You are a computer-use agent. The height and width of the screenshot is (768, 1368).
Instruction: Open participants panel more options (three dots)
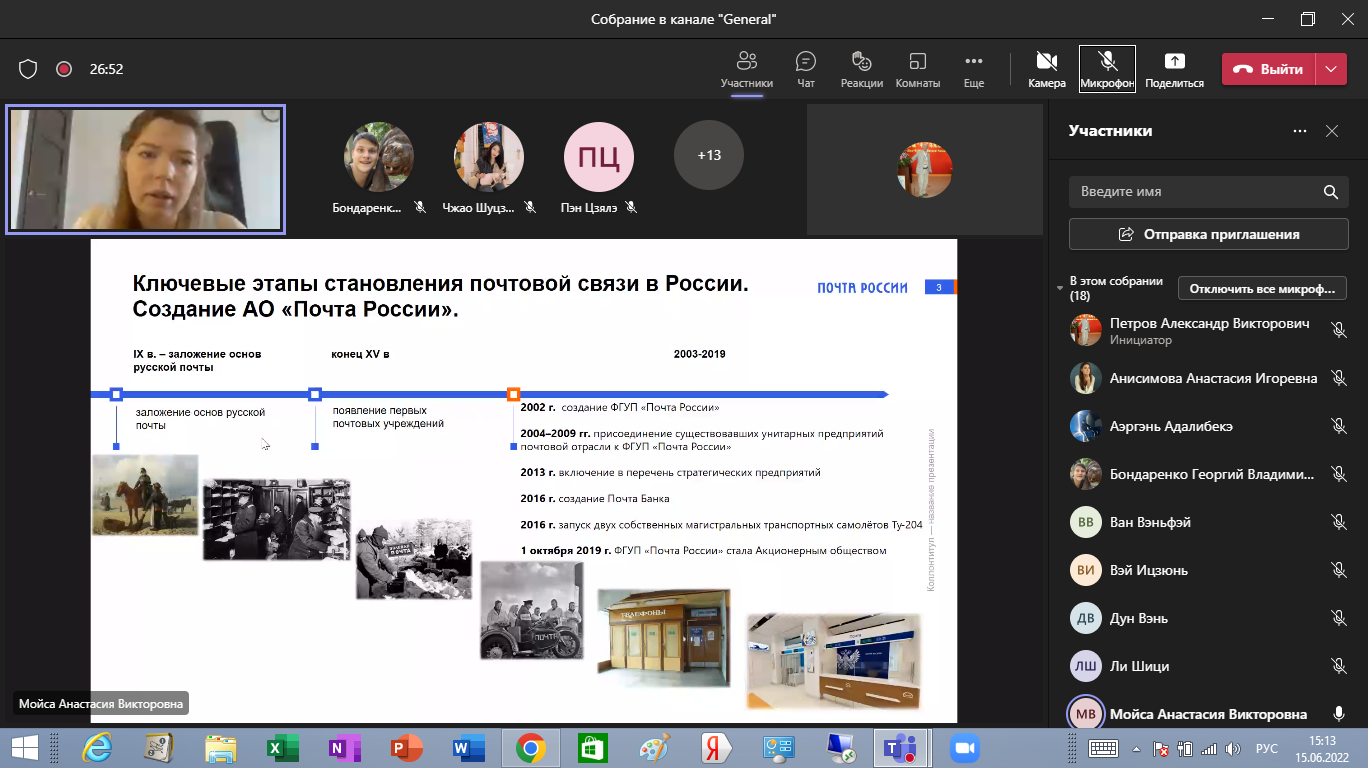click(x=1300, y=131)
